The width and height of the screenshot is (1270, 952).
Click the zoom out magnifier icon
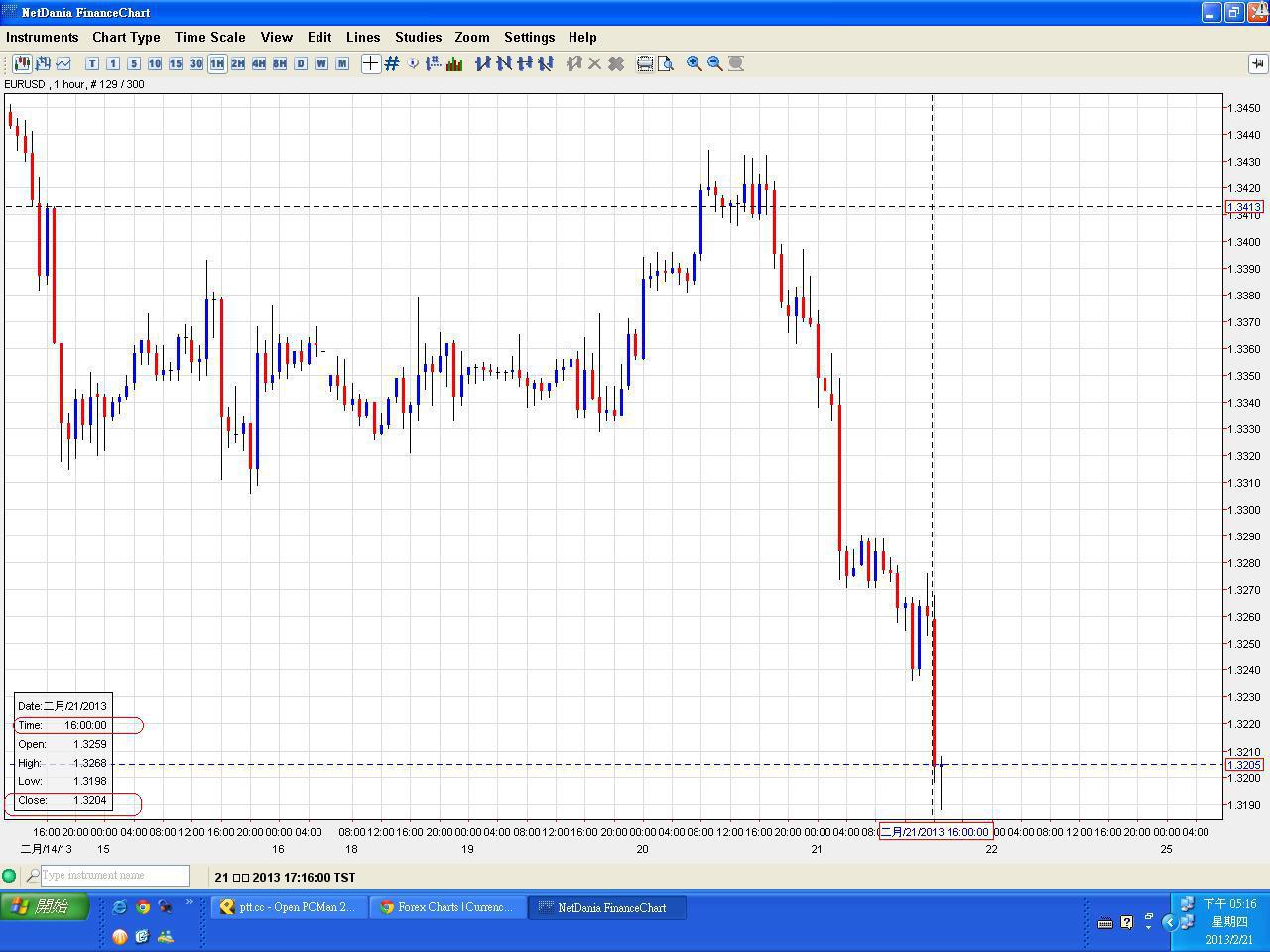(714, 63)
